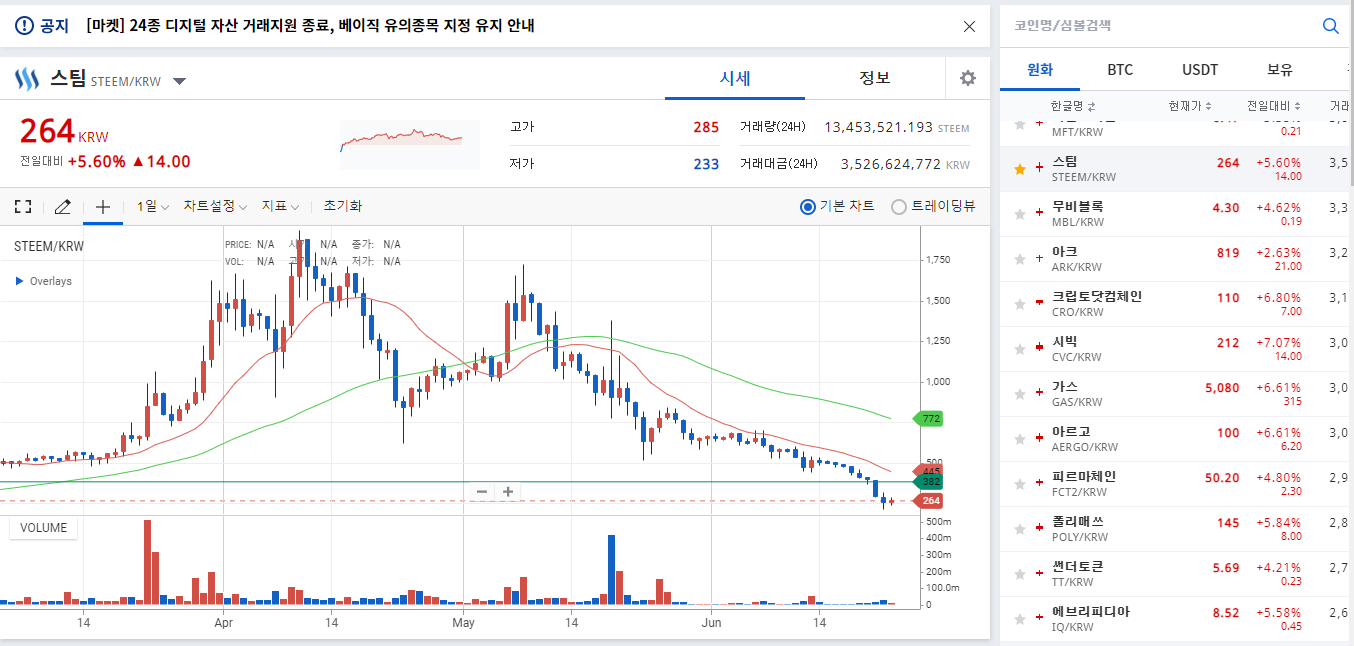Open the 1일 interval dropdown
1354x646 pixels.
pos(152,206)
